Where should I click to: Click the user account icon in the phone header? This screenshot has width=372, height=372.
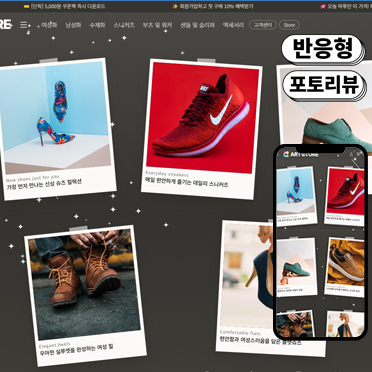[351, 154]
